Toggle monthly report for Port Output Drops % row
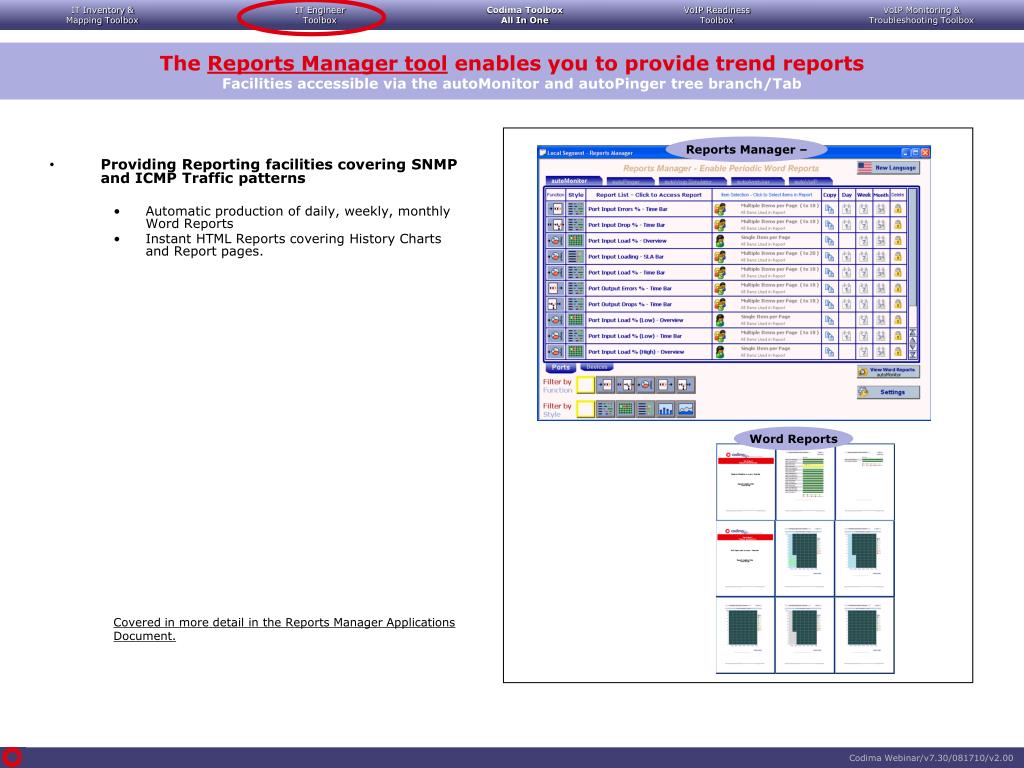 pyautogui.click(x=880, y=304)
